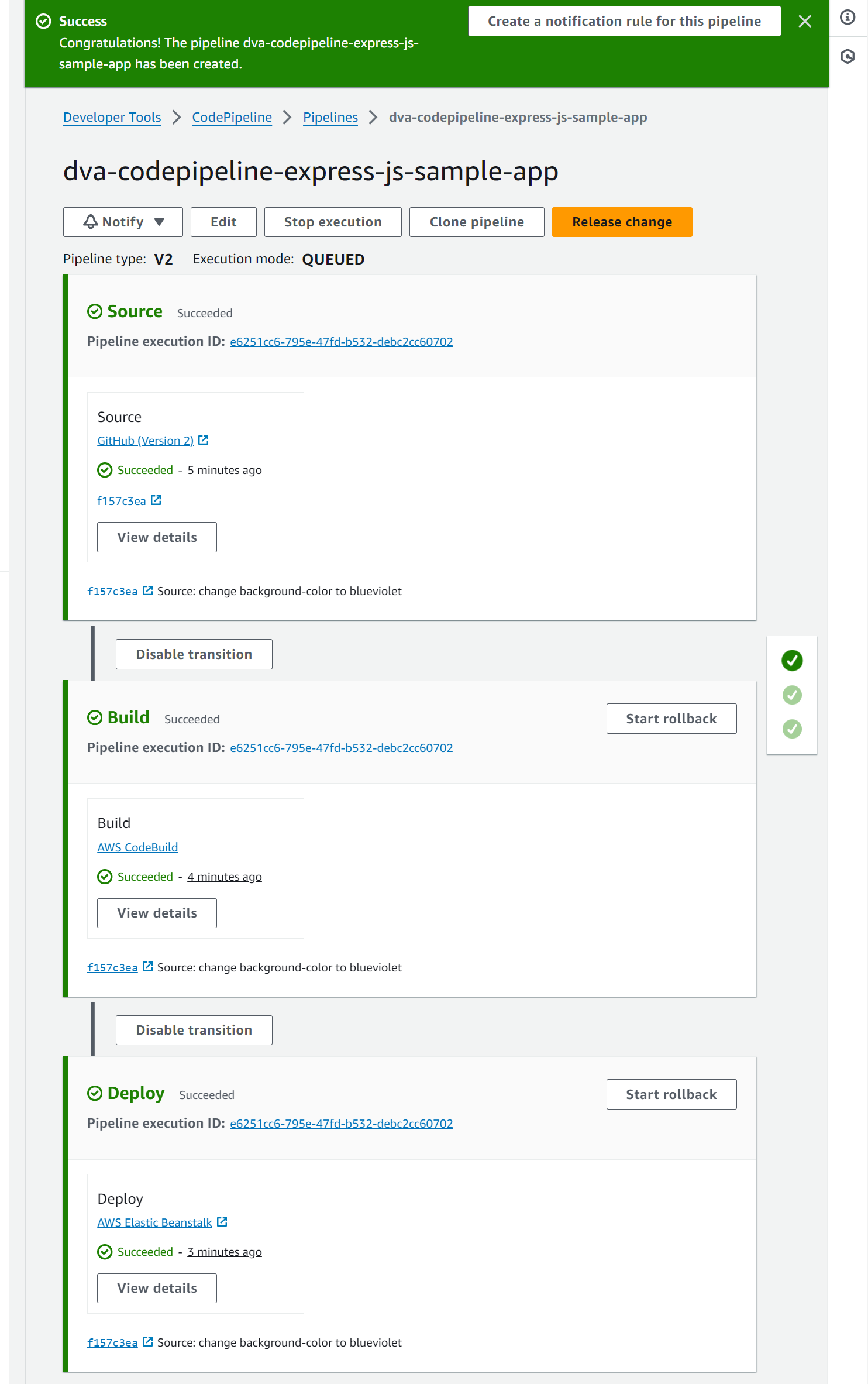Viewport: 868px width, 1384px height.
Task: Disable transition between Source and Build
Action: [194, 654]
